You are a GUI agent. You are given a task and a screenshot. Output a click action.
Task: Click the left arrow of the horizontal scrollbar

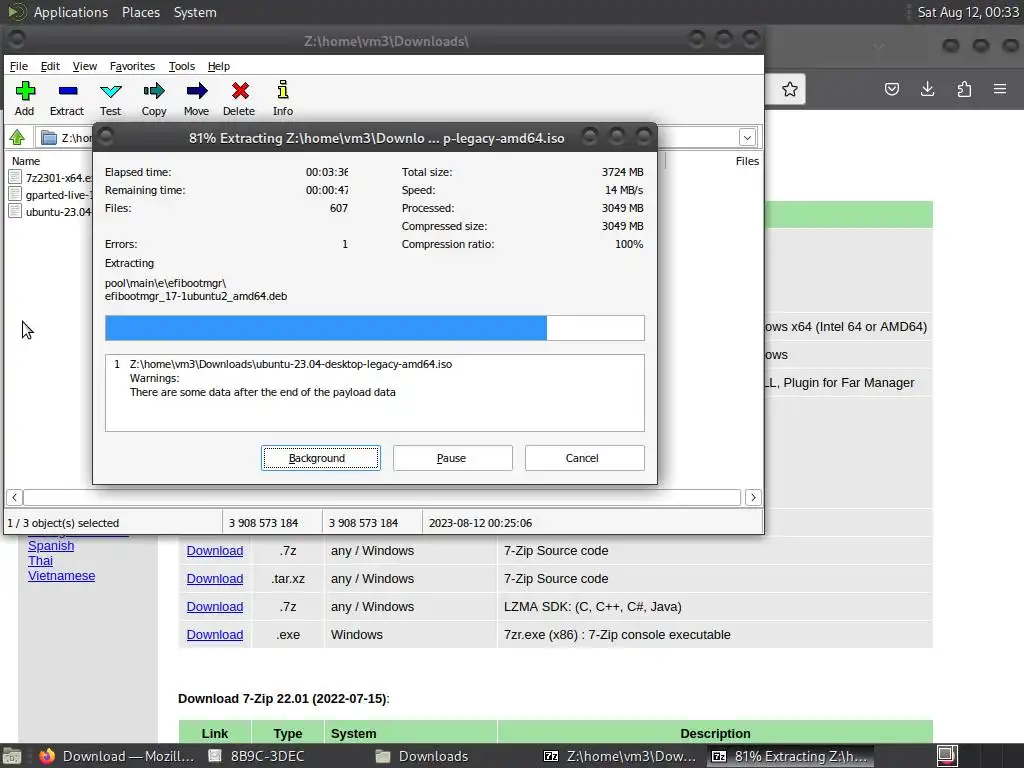14,498
